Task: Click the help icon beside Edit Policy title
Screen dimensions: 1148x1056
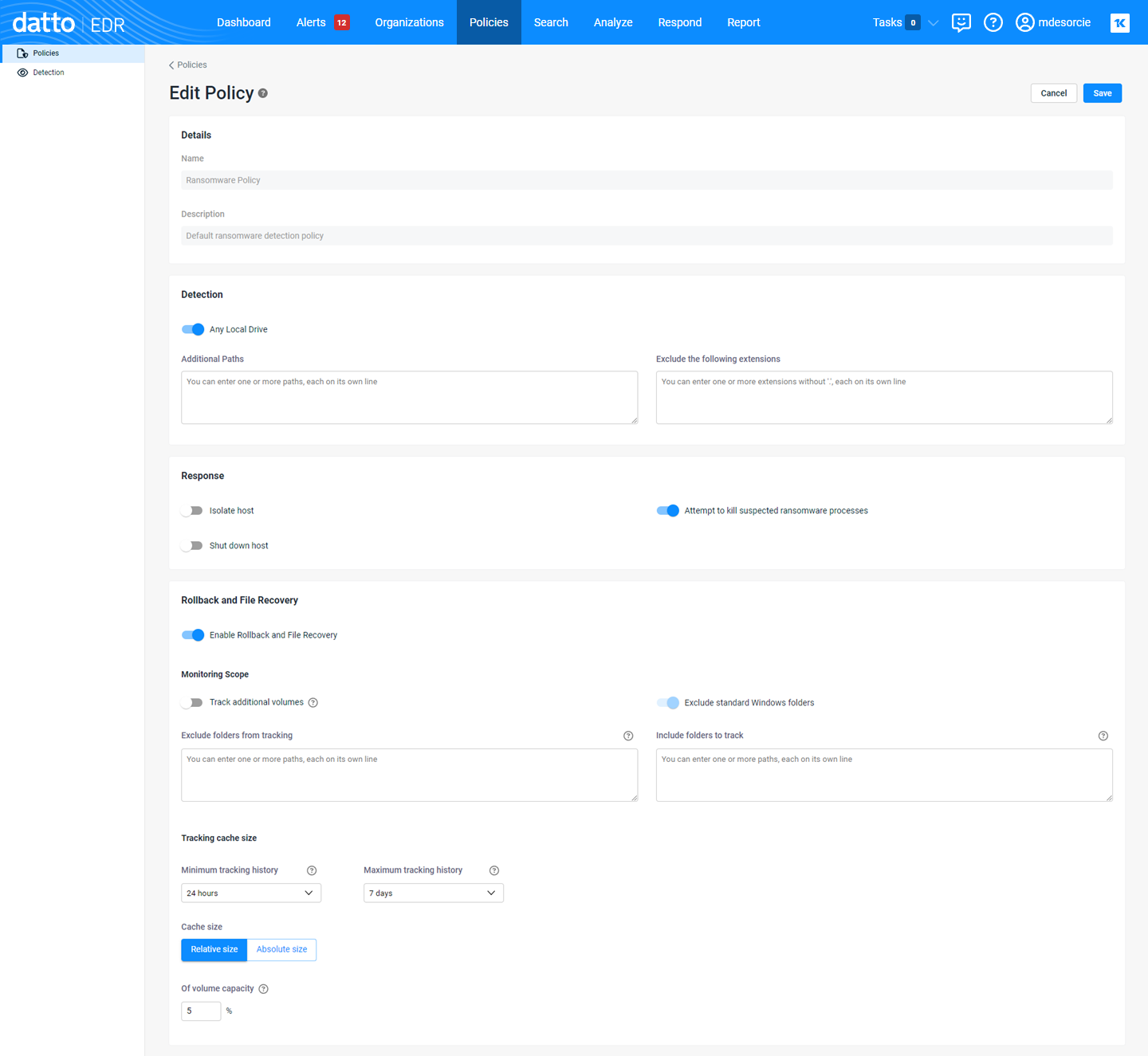Action: tap(263, 93)
